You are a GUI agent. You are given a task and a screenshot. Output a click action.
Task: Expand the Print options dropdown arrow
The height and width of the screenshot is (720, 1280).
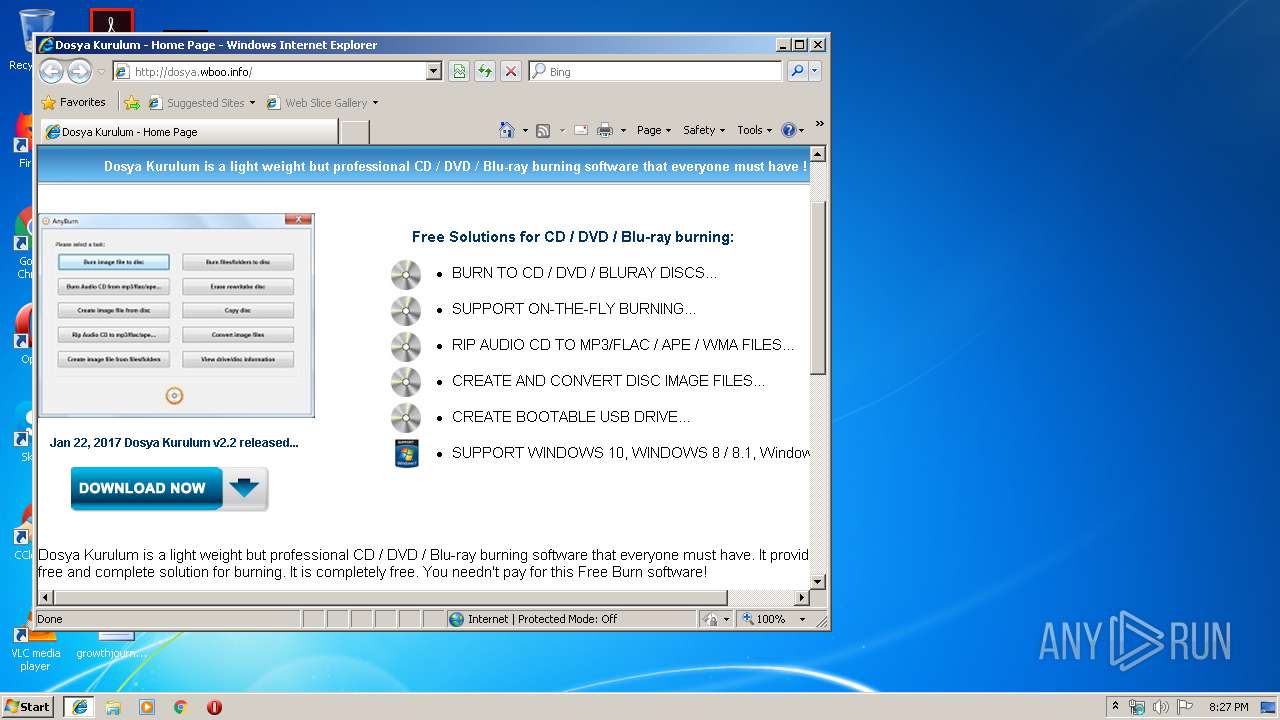623,130
